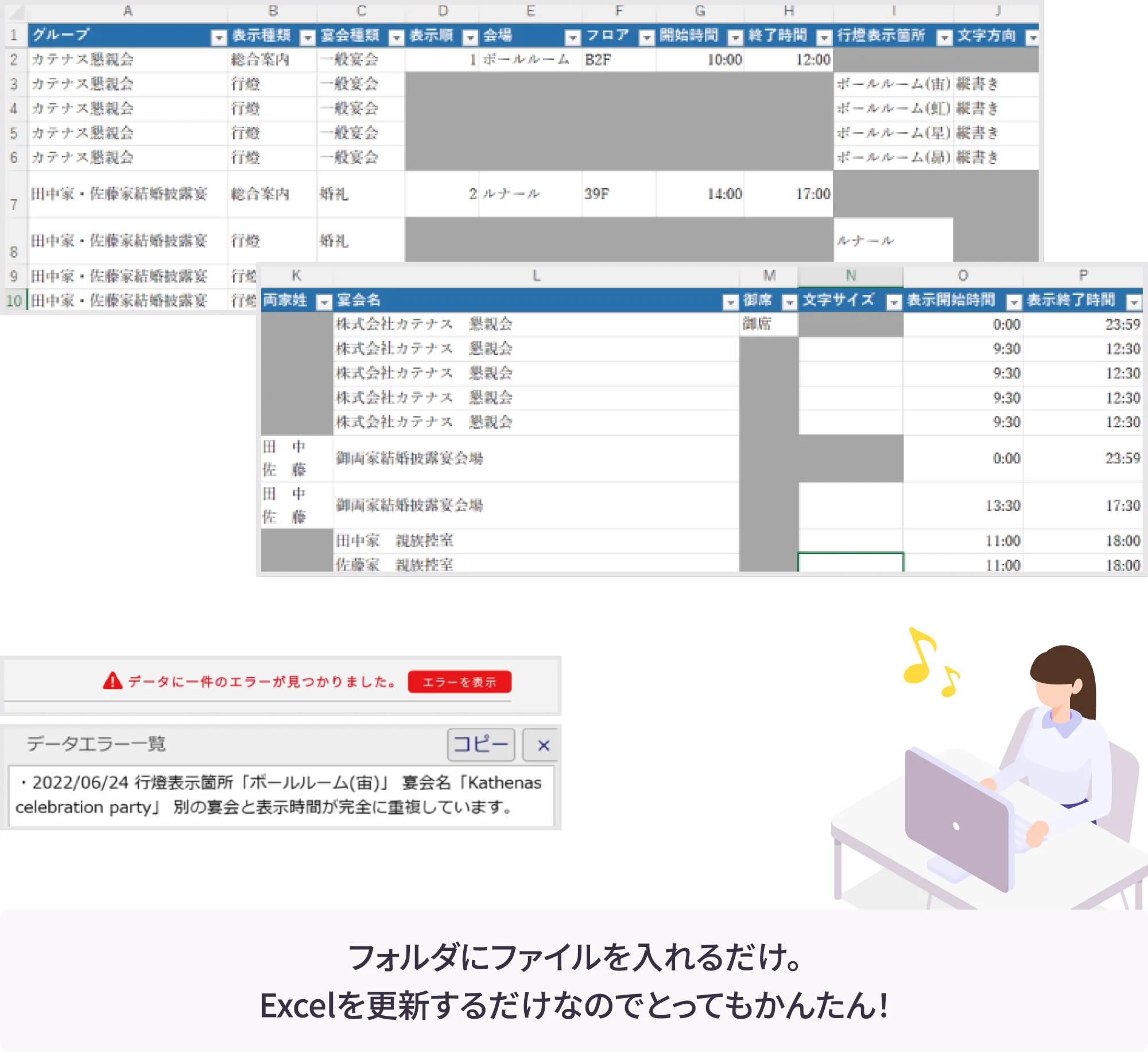Open the フロア column filter arrow
The width and height of the screenshot is (1148, 1052).
click(646, 38)
